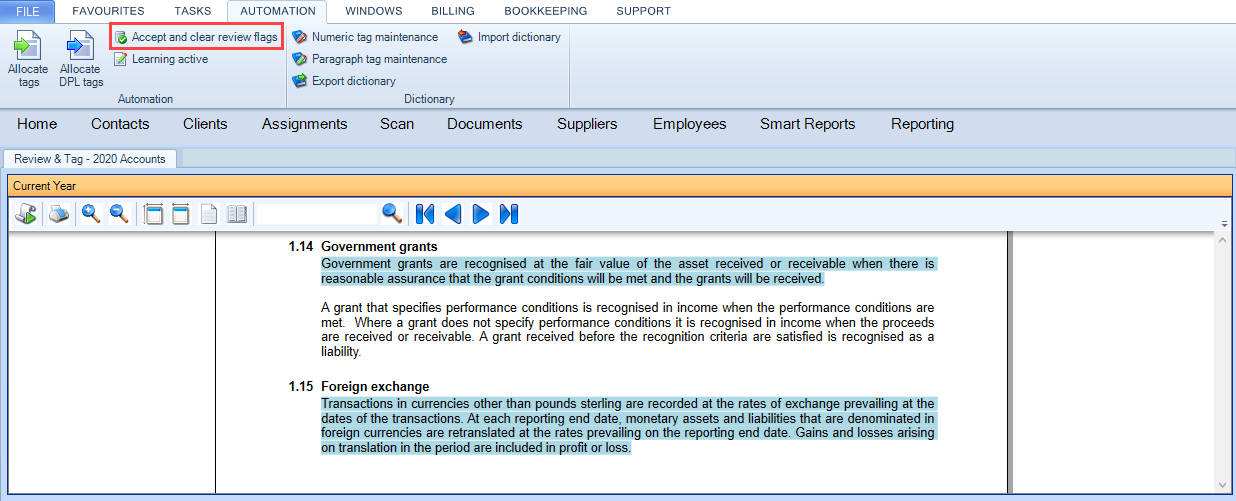Screen dimensions: 1236x501
Task: Click the scroll down arrow of document scrollbar
Action: point(1224,486)
